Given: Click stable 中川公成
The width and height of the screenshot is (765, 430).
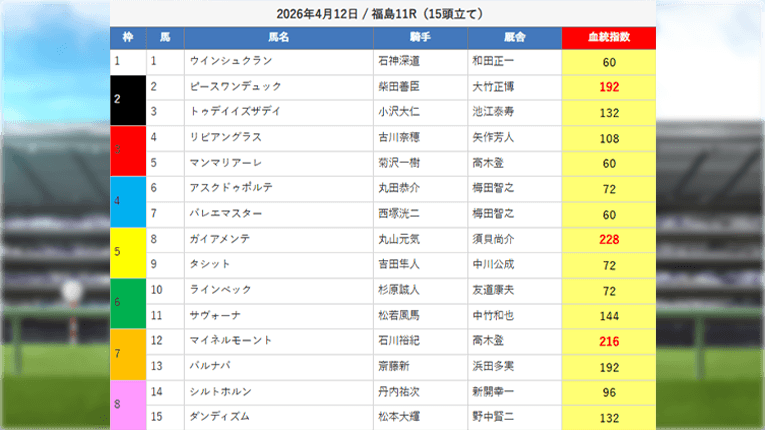Looking at the screenshot, I should click(x=493, y=264).
